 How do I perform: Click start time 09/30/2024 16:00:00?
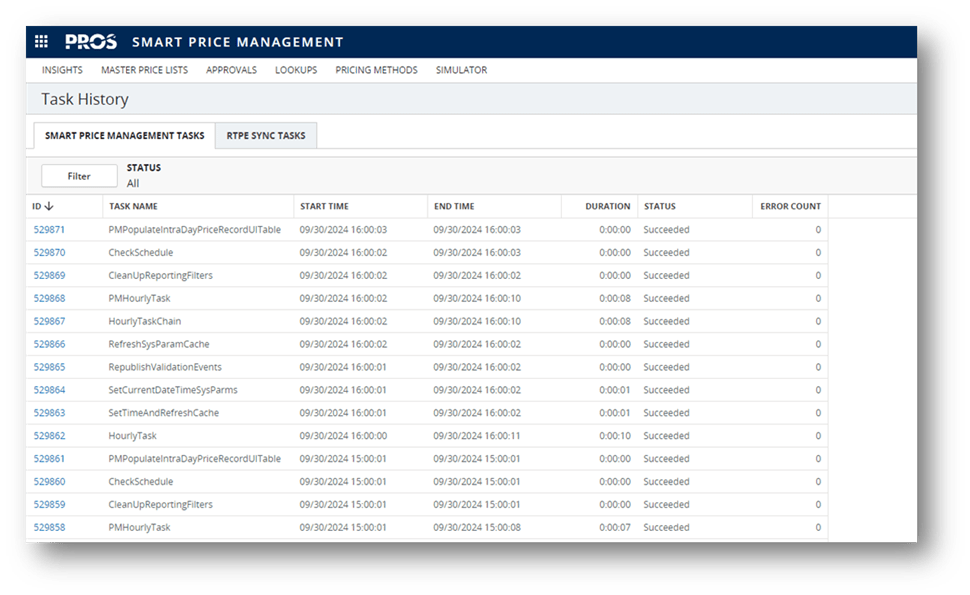point(343,435)
